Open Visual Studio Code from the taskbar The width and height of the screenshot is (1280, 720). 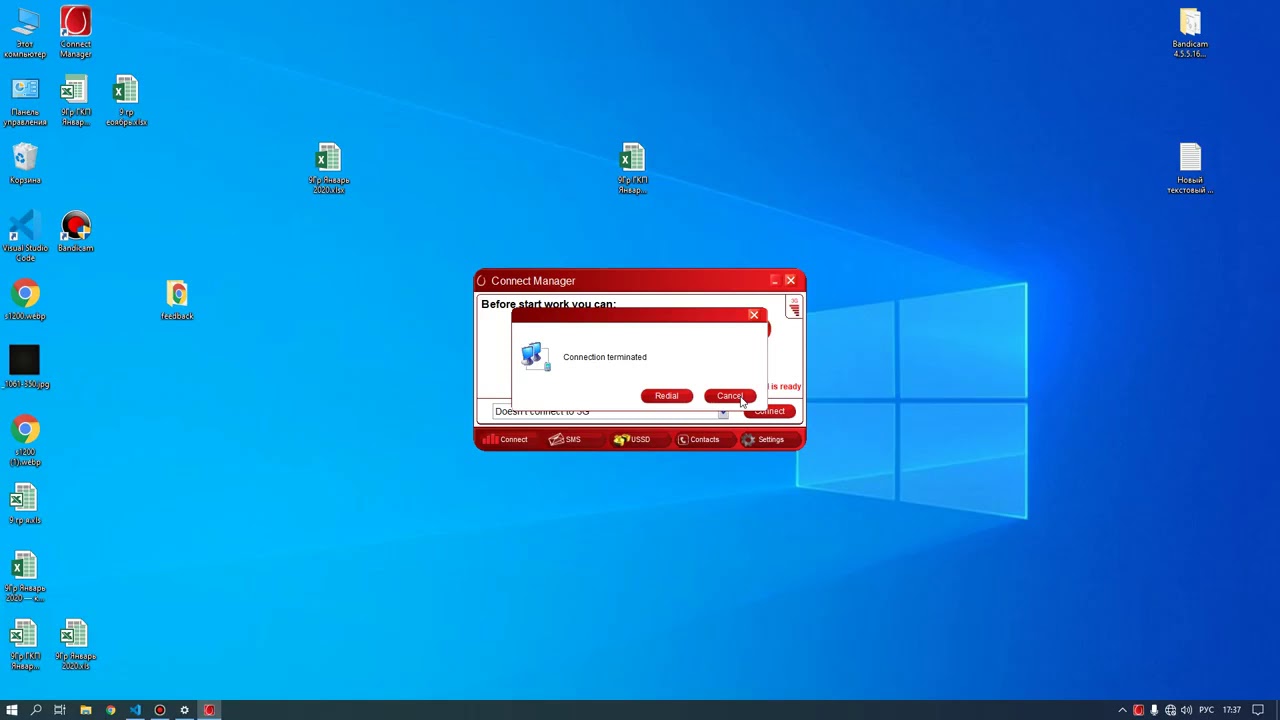(135, 710)
